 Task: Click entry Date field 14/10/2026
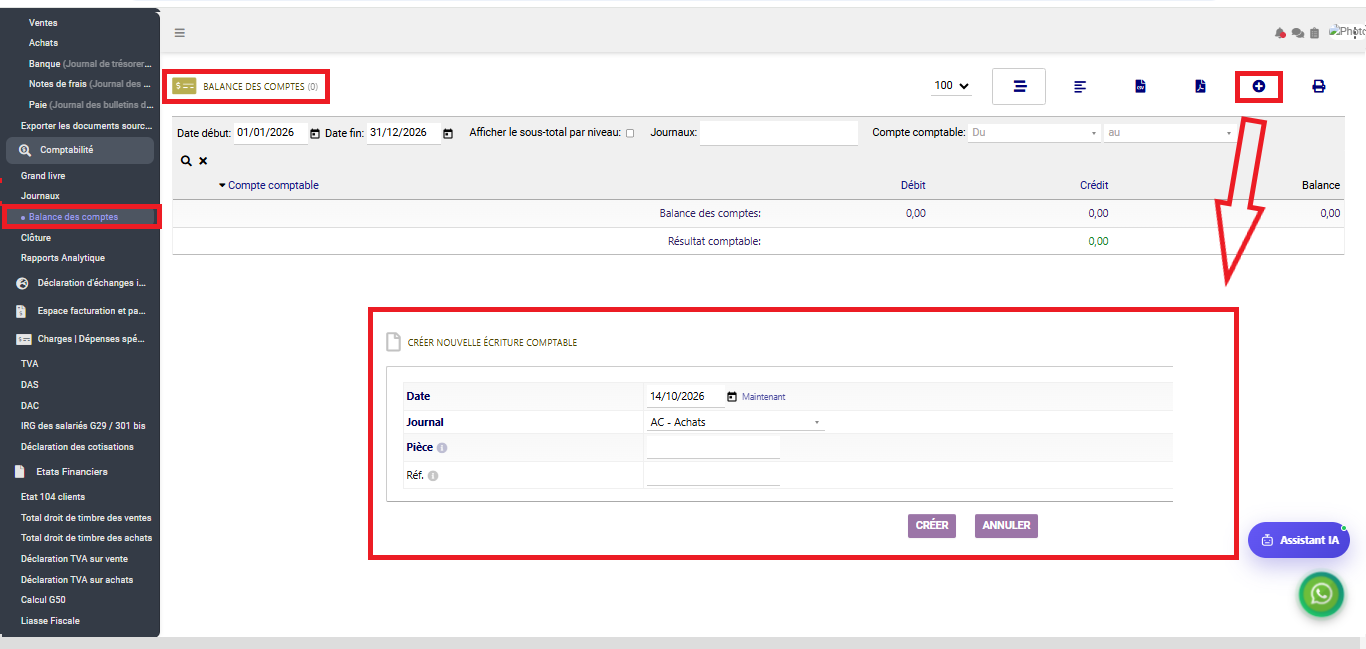pyautogui.click(x=686, y=396)
